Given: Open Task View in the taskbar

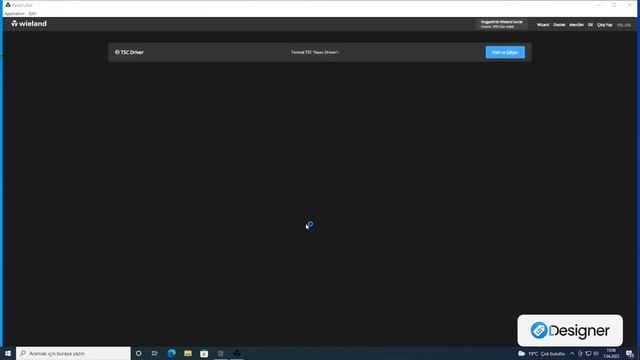Looking at the screenshot, I should coord(155,353).
